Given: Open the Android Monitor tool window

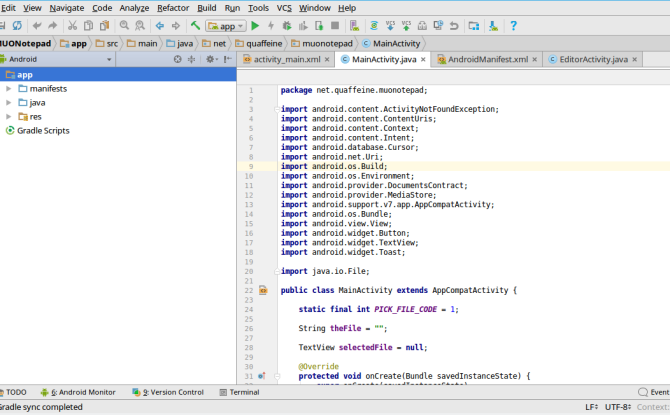Looking at the screenshot, I should tap(82, 392).
